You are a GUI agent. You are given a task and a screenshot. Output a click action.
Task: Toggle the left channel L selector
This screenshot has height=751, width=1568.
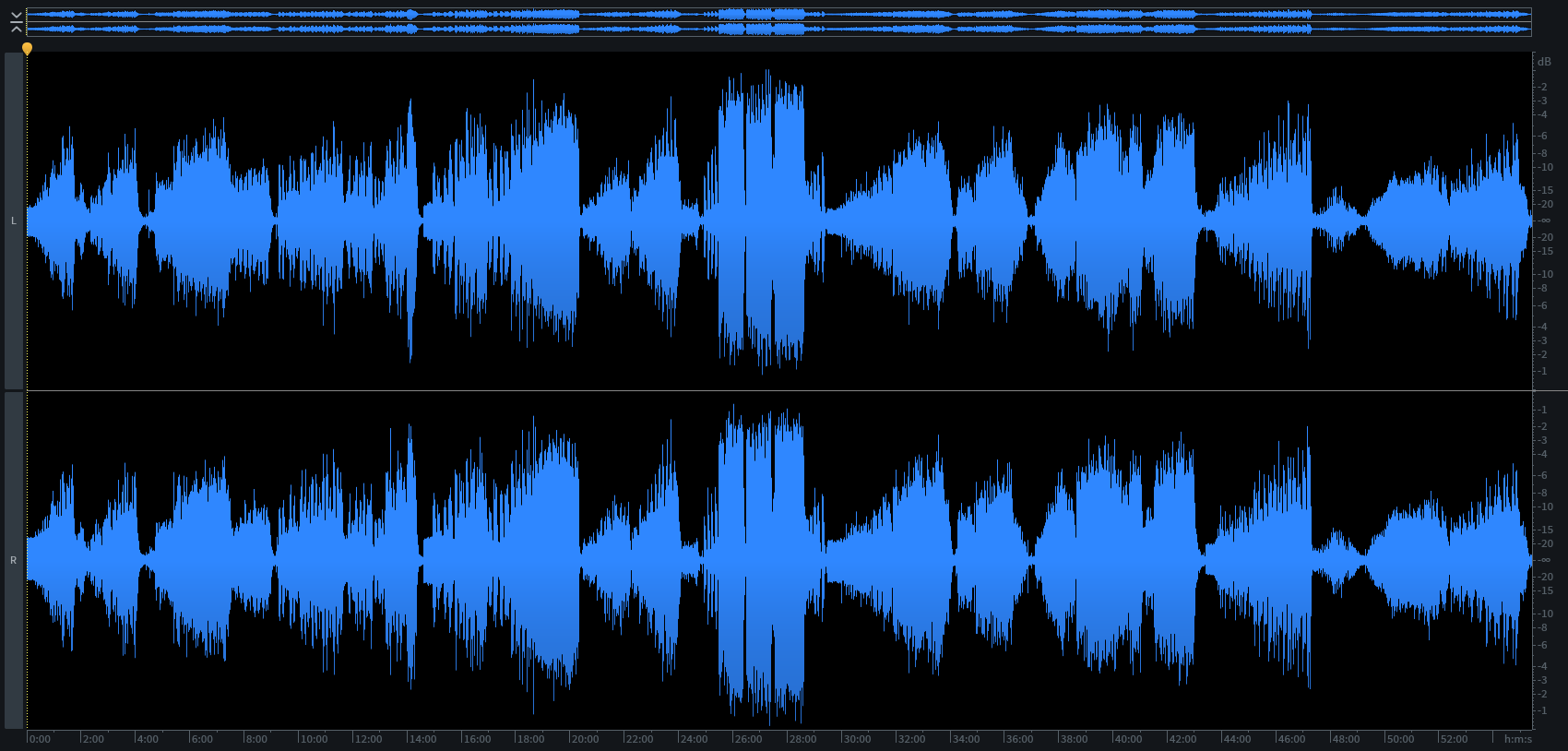13,221
